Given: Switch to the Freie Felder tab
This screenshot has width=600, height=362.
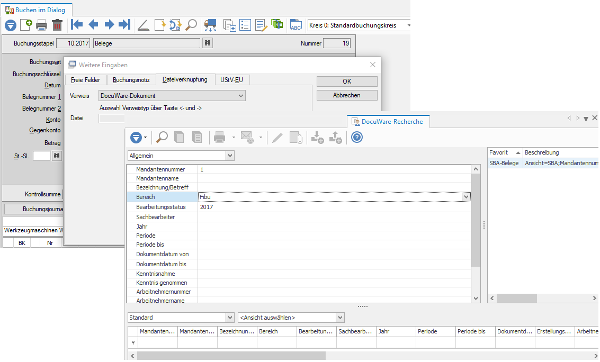Looking at the screenshot, I should click(85, 80).
